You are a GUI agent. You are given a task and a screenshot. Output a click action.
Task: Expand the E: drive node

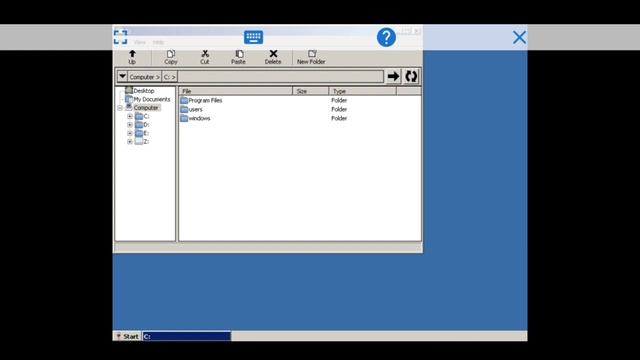[130, 133]
